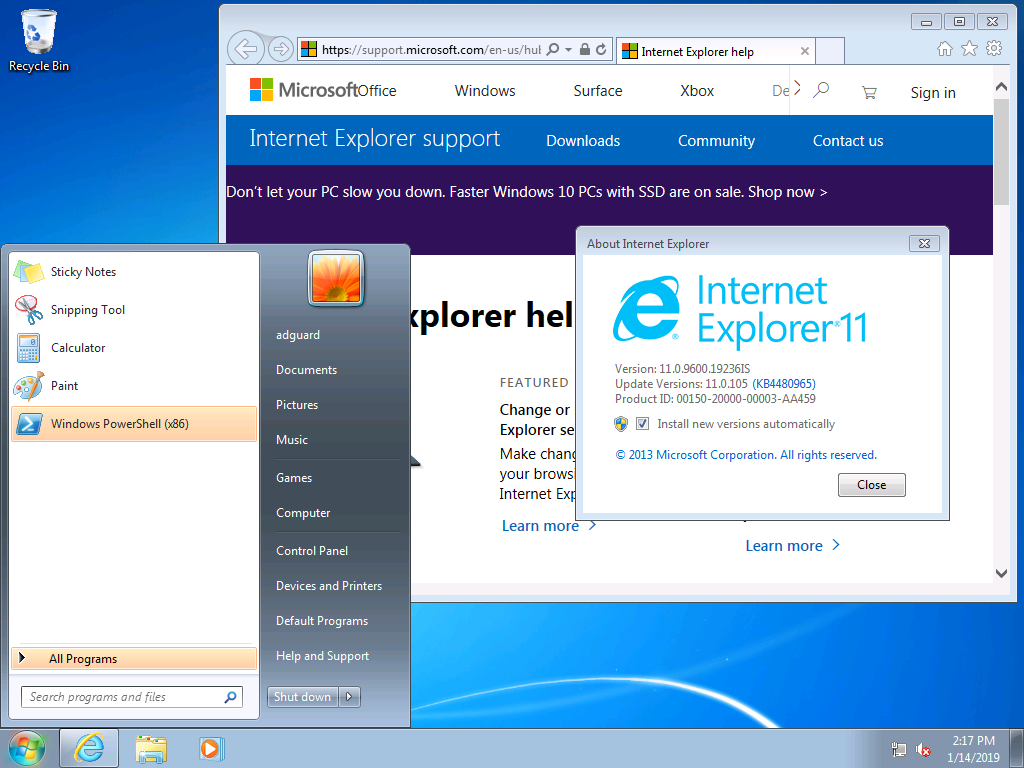The image size is (1024, 768).
Task: Open the address bar autocomplete dropdown arrow
Action: 568,50
